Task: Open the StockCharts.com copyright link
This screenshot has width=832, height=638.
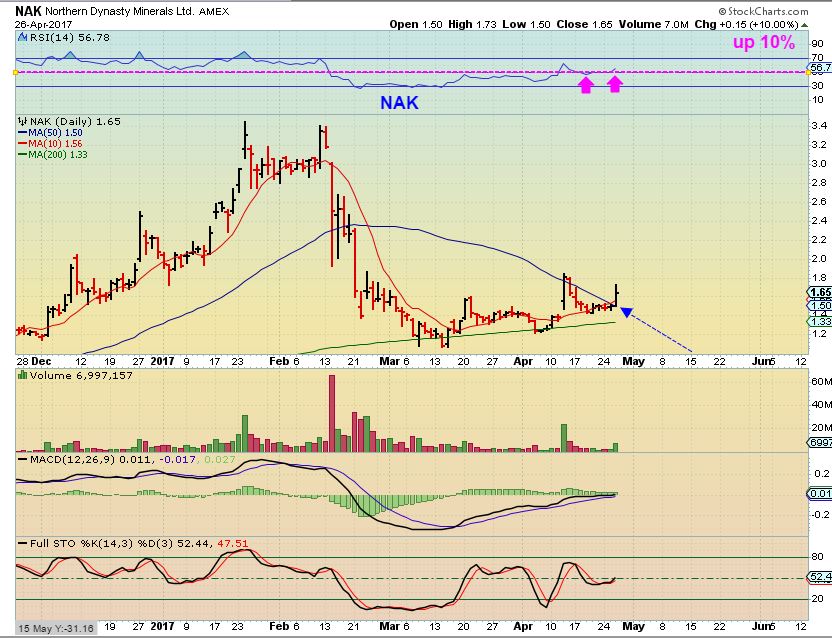Action: [x=764, y=11]
